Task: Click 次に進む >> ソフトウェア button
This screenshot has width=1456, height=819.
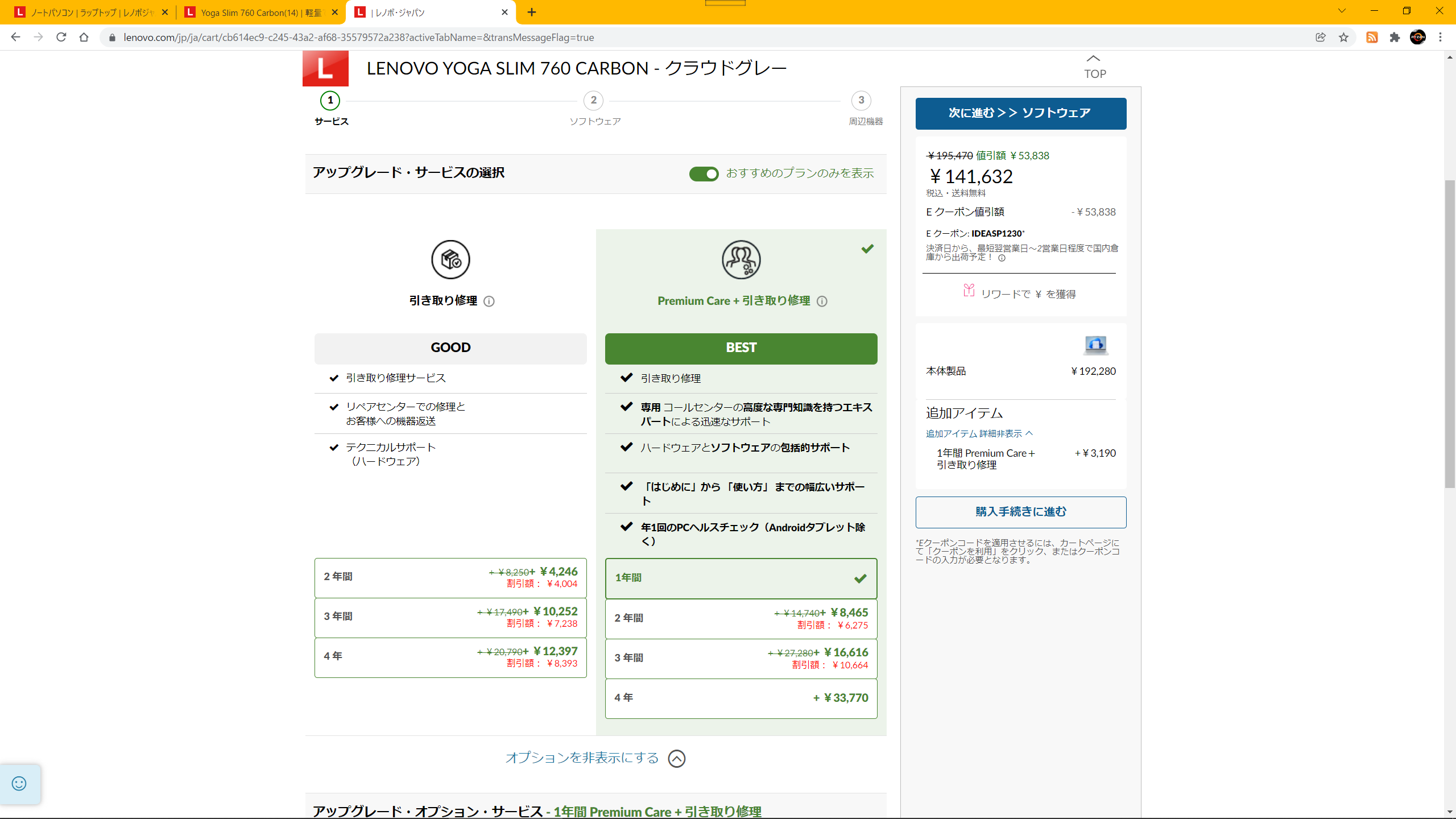Action: [x=1020, y=113]
